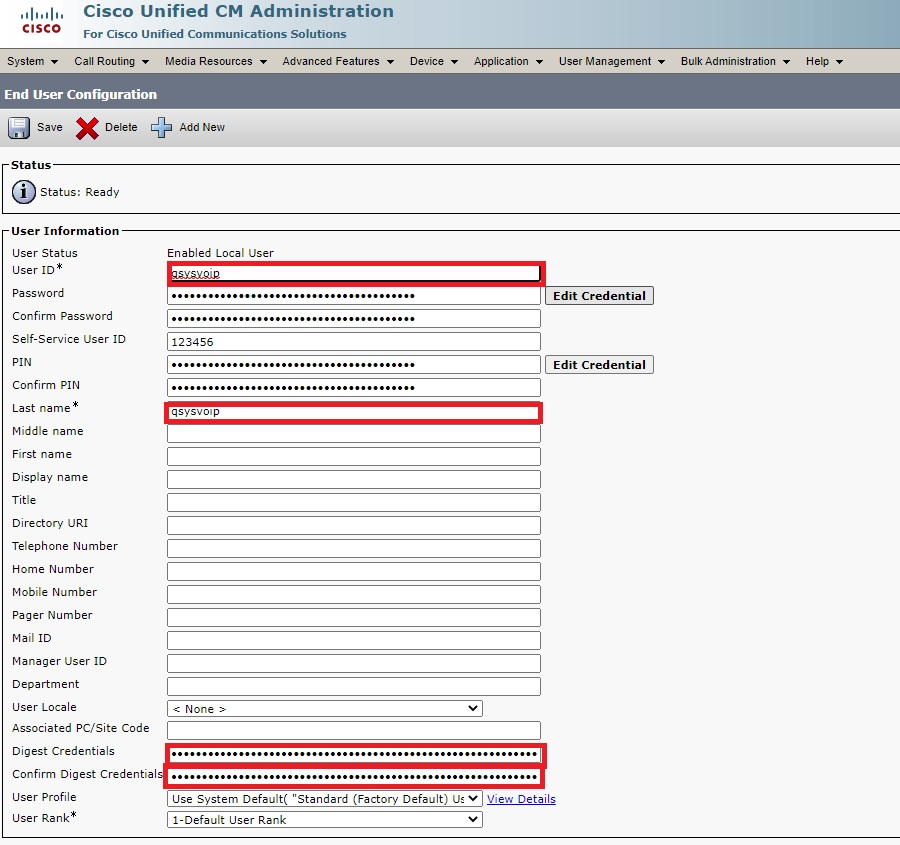Click Edit Credential button next to Password
The image size is (900, 845).
click(599, 296)
